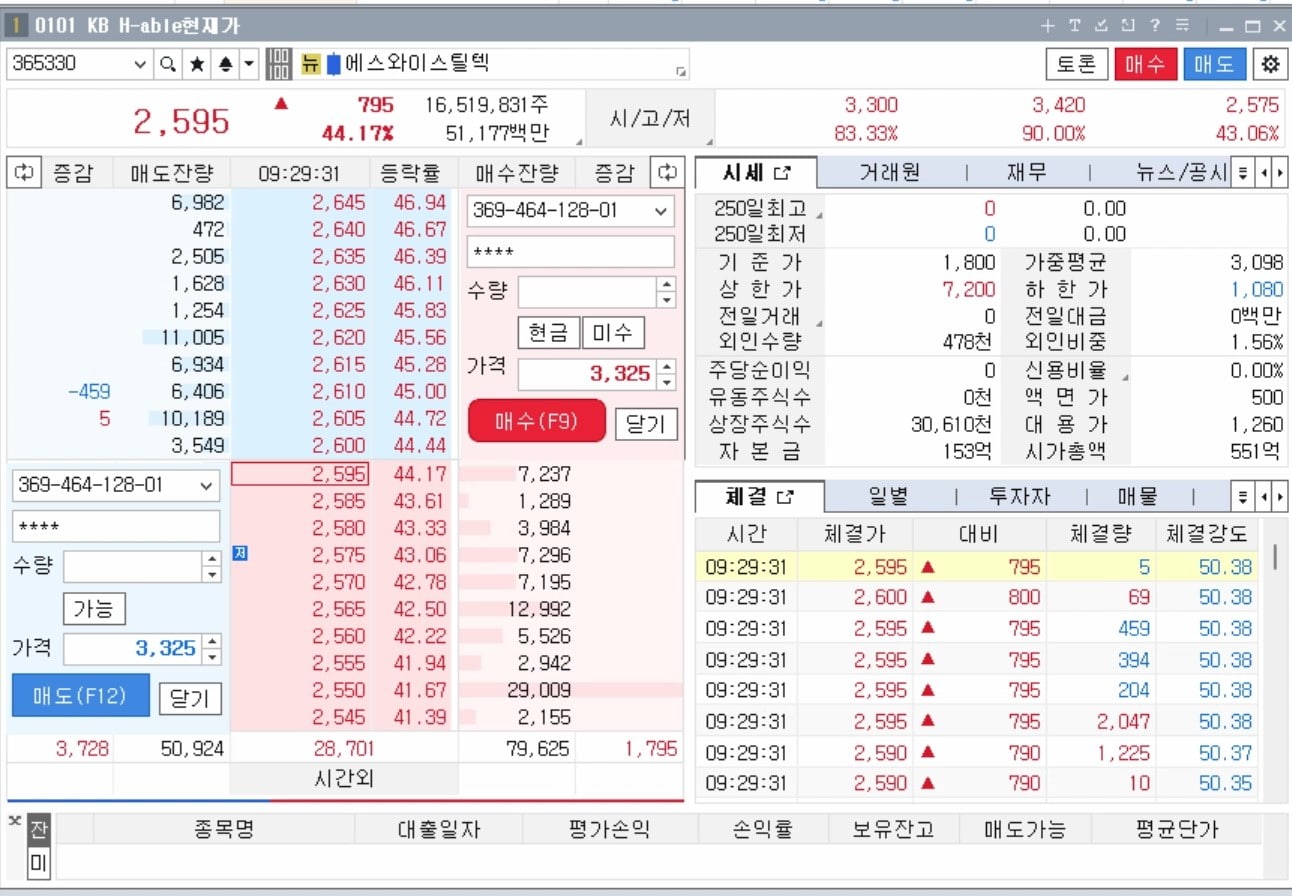Close the buy order panel with 닫기

pos(645,423)
